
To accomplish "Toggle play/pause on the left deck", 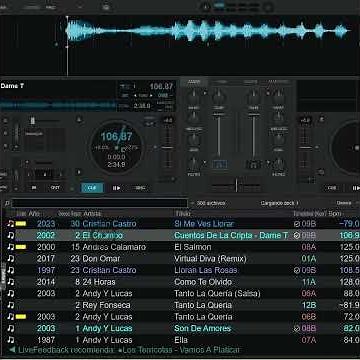I will coord(116,188).
